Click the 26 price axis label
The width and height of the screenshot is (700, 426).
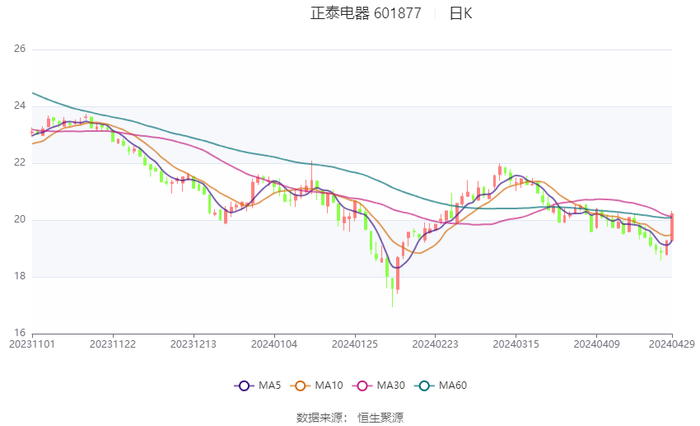[19, 49]
